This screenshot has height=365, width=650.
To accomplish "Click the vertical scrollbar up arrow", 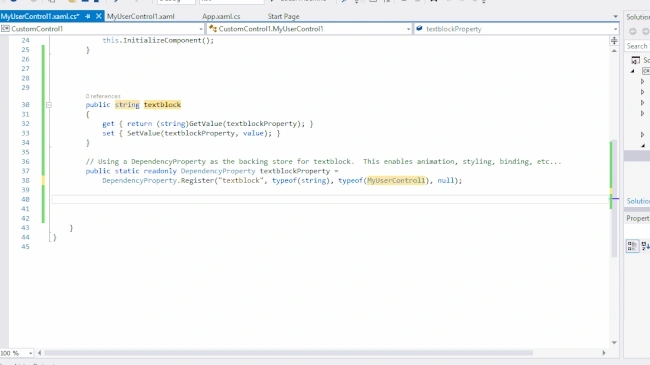I will tap(614, 51).
